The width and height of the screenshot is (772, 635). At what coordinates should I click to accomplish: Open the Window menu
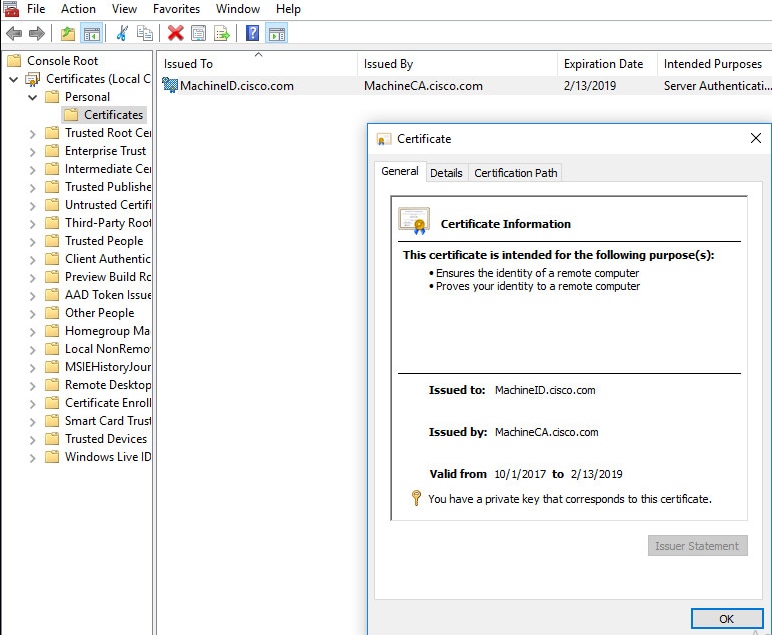click(x=238, y=9)
